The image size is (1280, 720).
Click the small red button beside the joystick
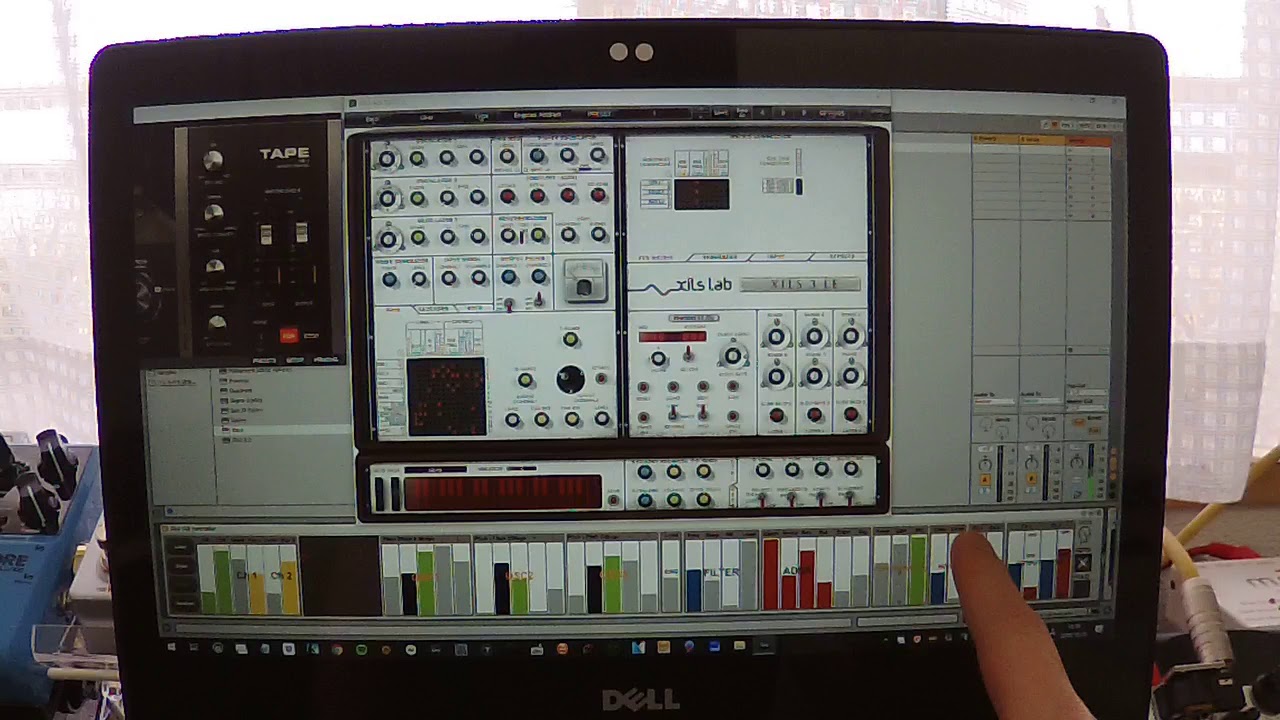coord(601,380)
